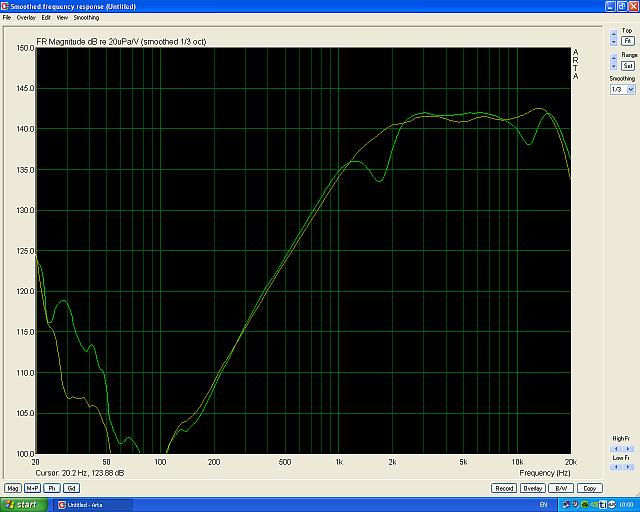Decrease Range with down arrow
Screen dimensions: 640x512
click(613, 66)
